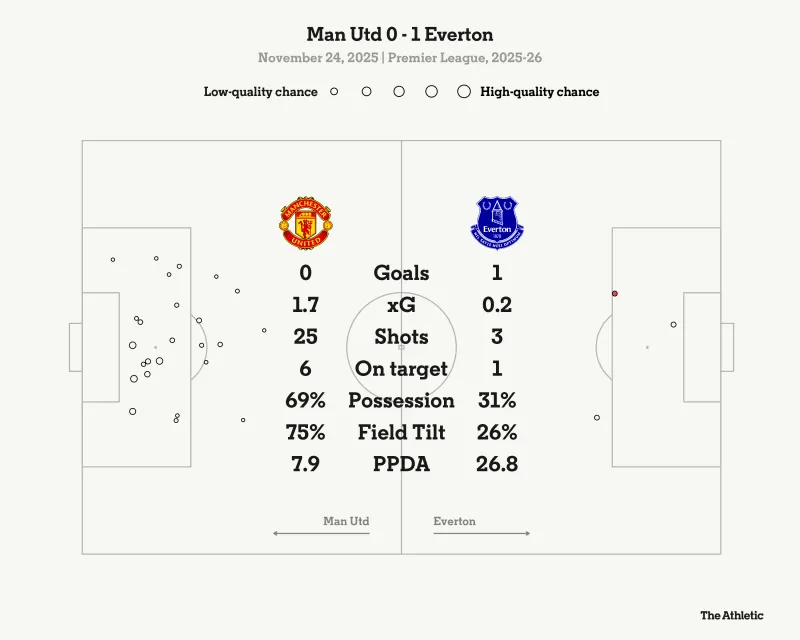Image resolution: width=800 pixels, height=640 pixels.
Task: Click the largest high-quality chance legend circle
Action: click(x=463, y=91)
